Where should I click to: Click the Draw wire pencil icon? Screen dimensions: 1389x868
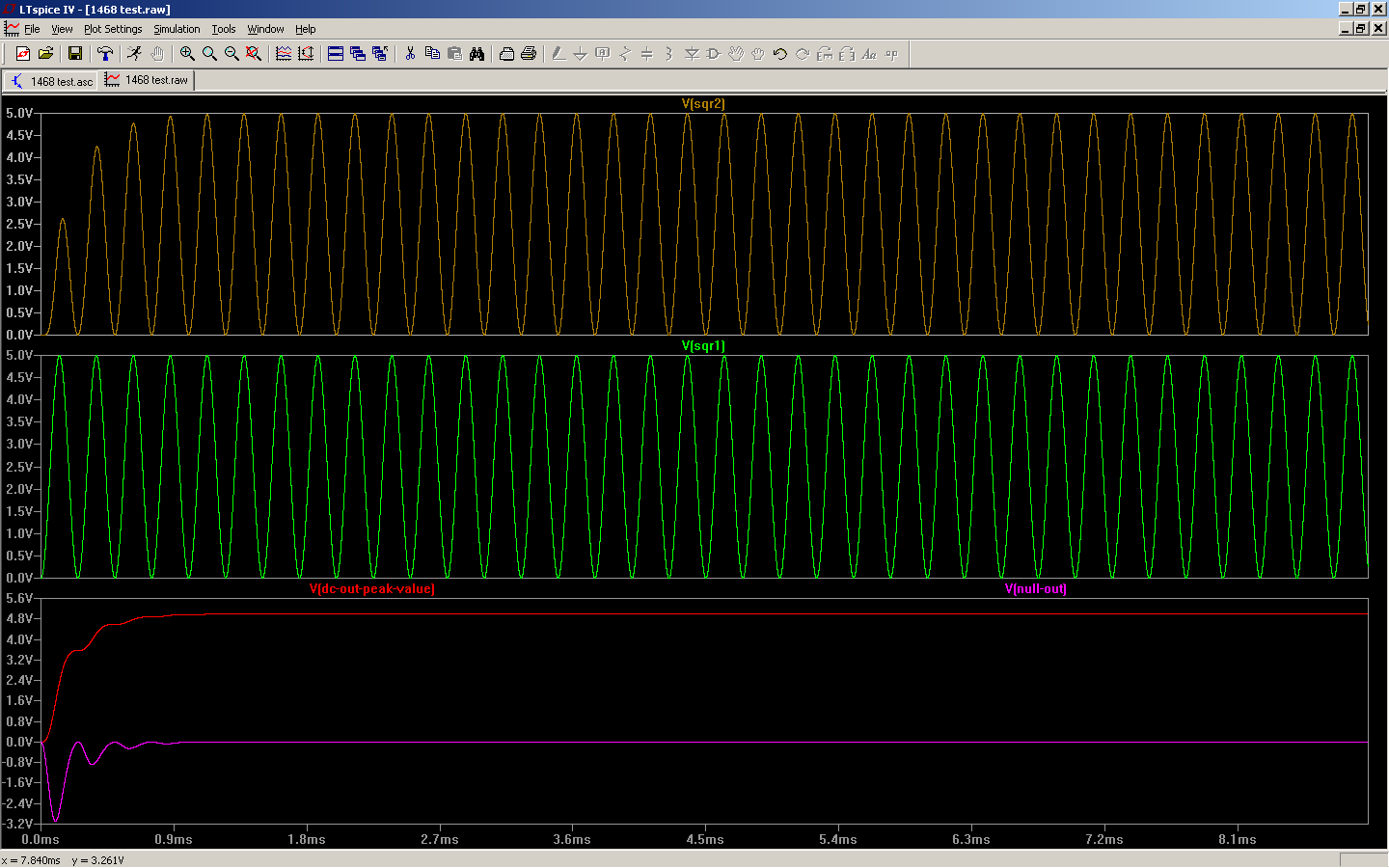558,54
